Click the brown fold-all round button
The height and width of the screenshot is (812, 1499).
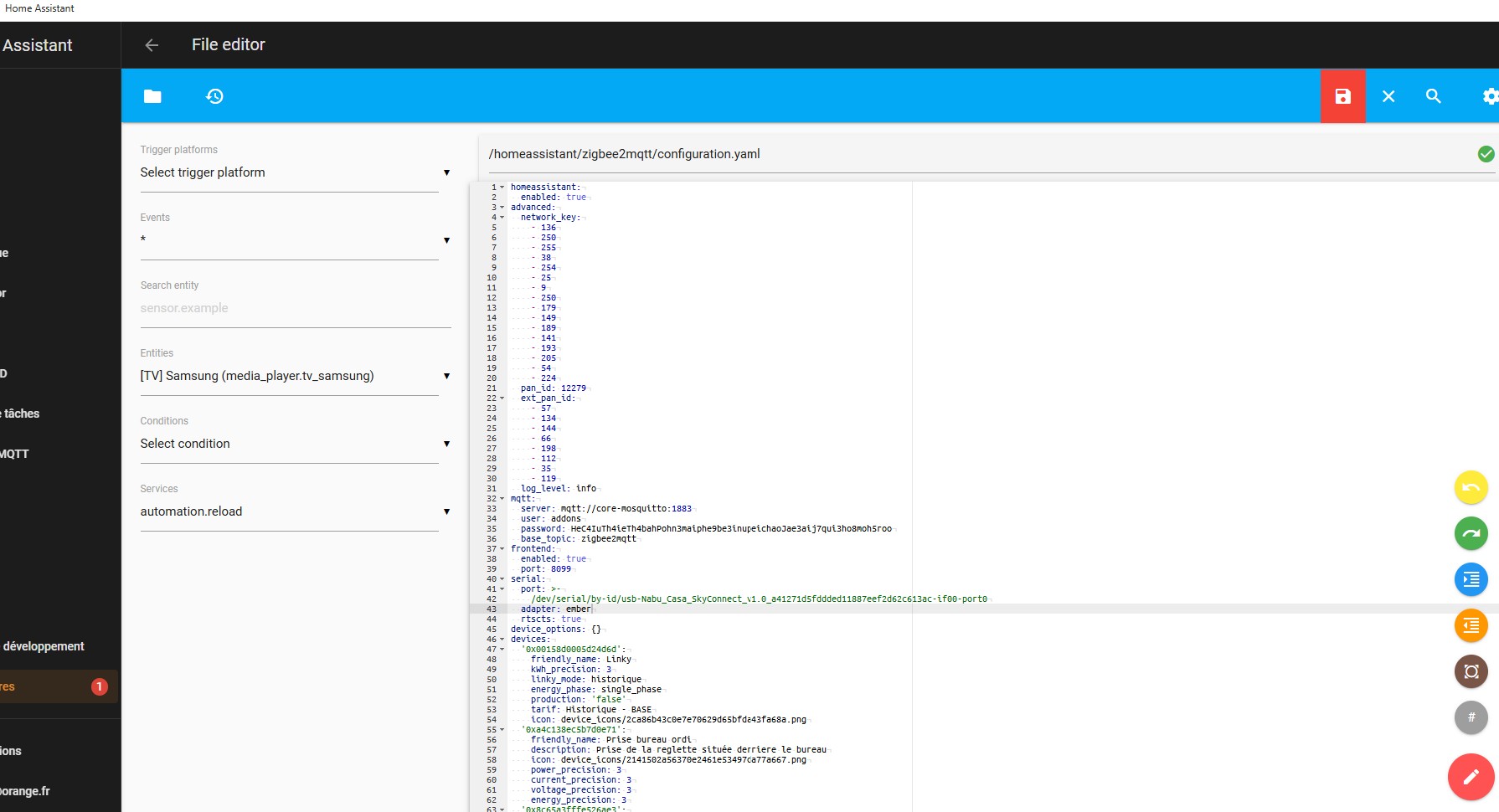click(x=1471, y=671)
